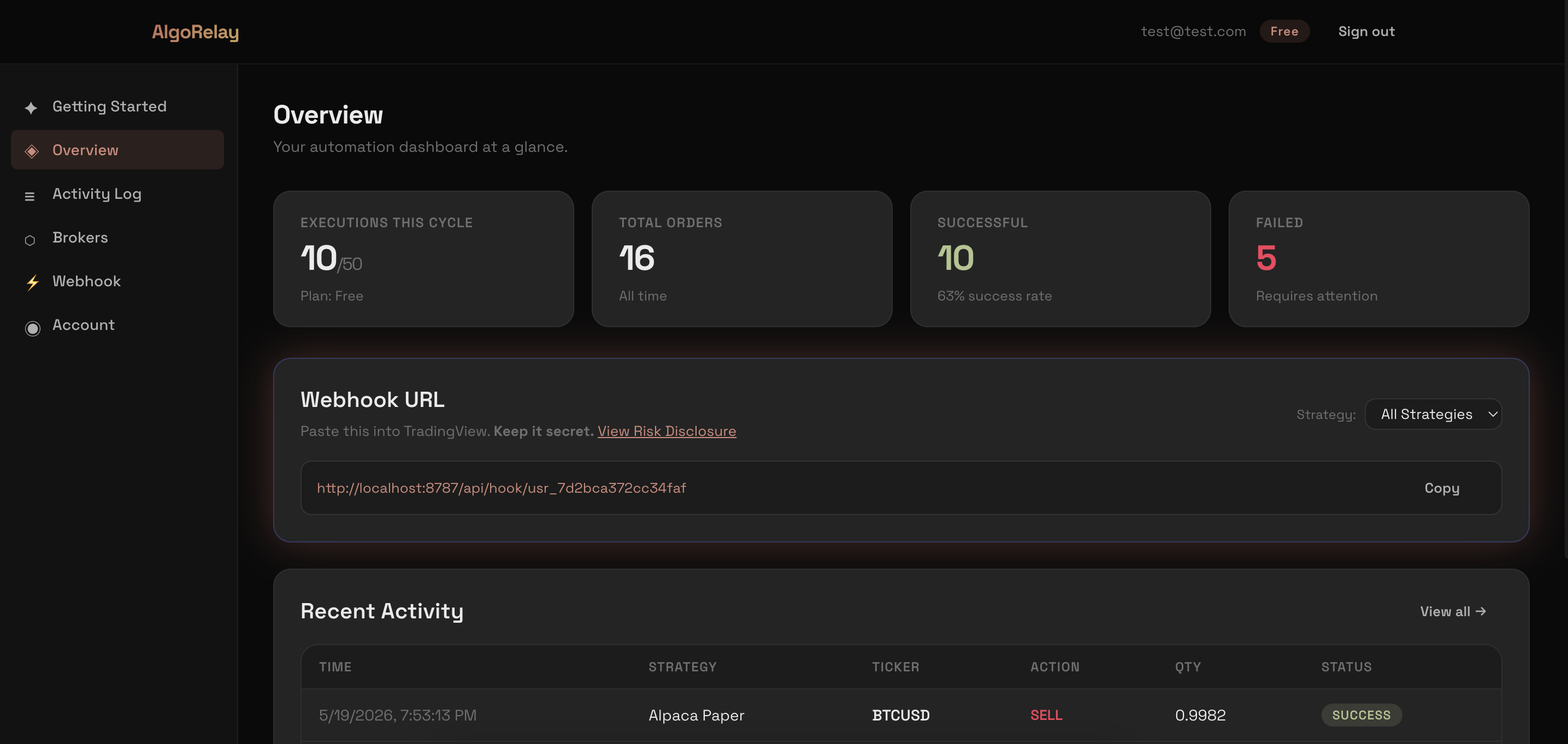Viewport: 1568px width, 744px height.
Task: Click the Total Orders card
Action: (741, 259)
